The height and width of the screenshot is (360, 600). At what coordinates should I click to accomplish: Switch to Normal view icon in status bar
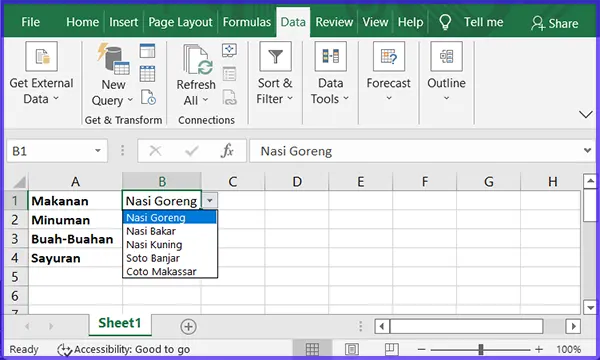(312, 349)
